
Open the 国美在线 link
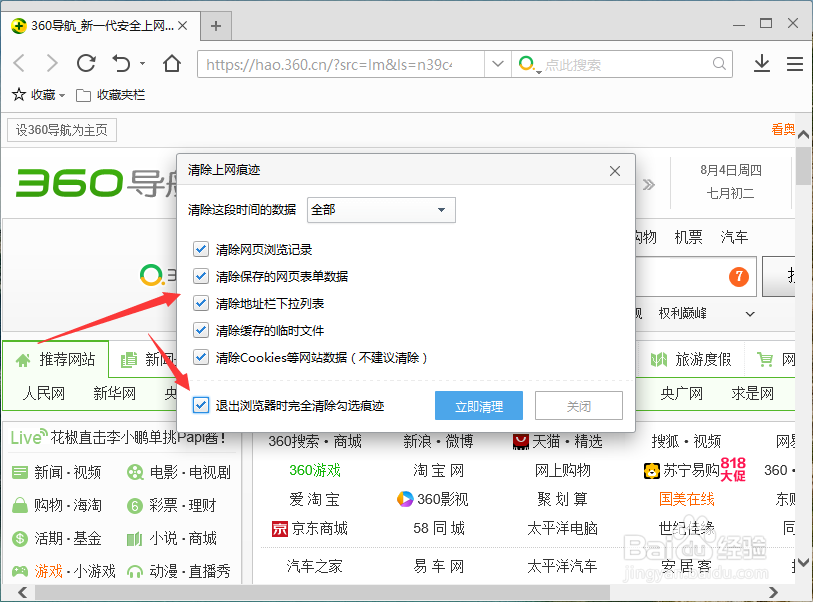click(686, 499)
